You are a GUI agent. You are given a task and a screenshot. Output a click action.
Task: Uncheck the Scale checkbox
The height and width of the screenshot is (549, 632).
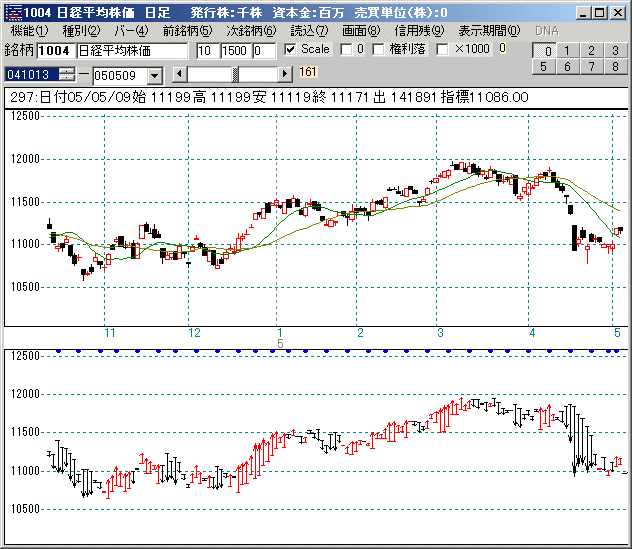[290, 50]
